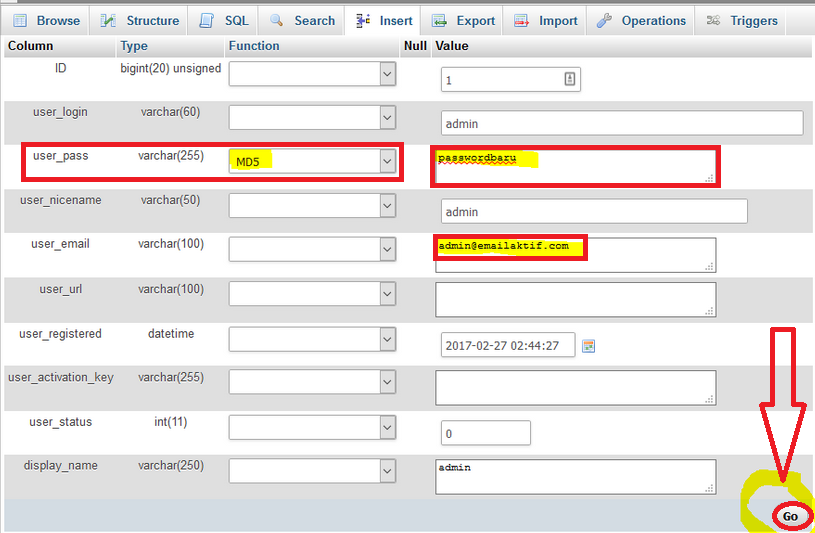Switch to the Structure tab
815x533 pixels.
click(139, 21)
